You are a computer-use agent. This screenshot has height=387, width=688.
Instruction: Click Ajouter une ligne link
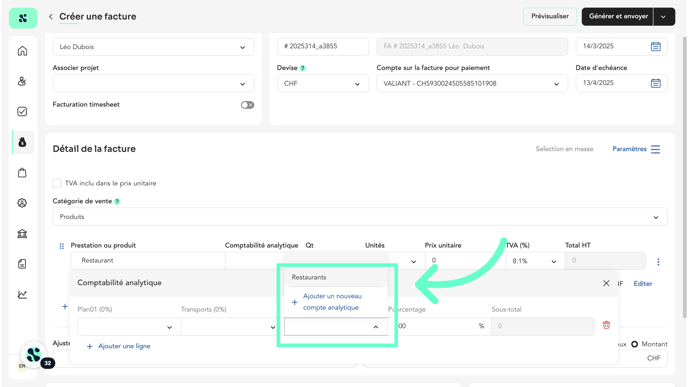(x=124, y=346)
